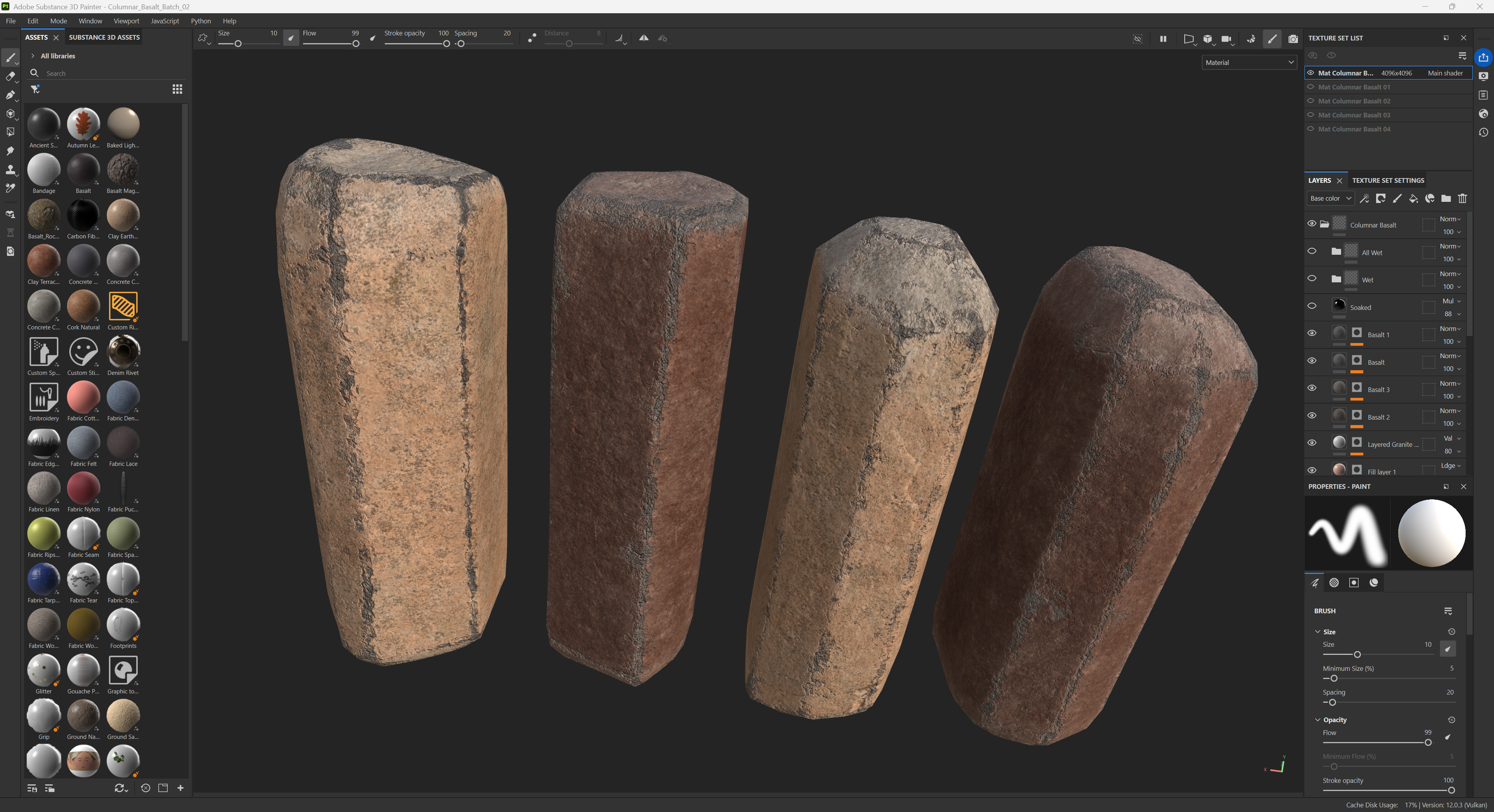Image resolution: width=1494 pixels, height=812 pixels.
Task: Toggle lazy mouse icon
Action: 532,38
